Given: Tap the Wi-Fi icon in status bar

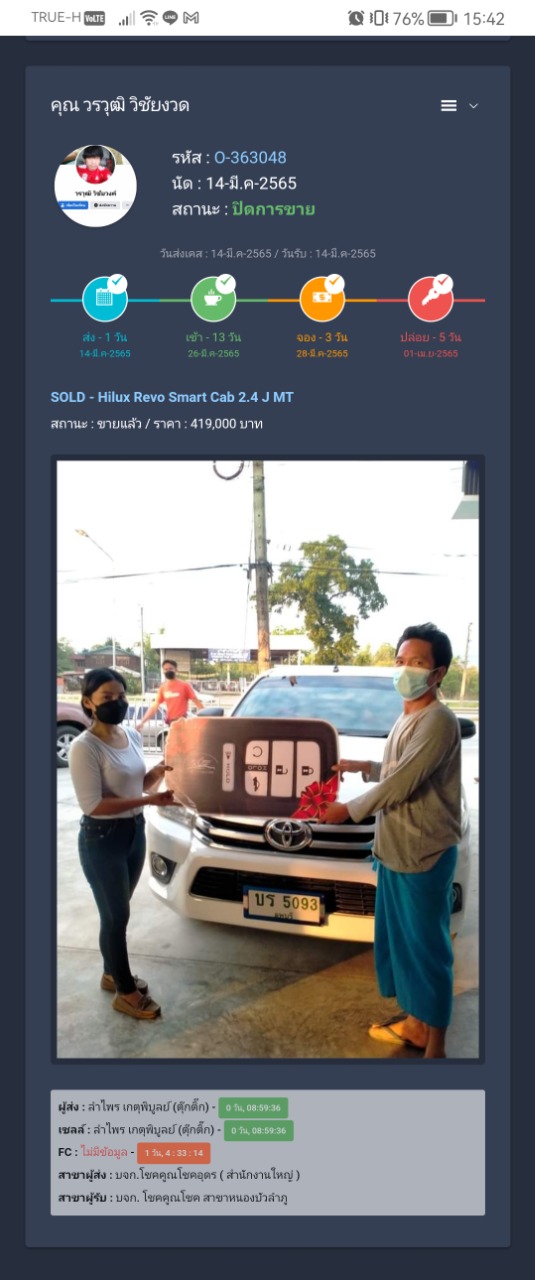Looking at the screenshot, I should [x=149, y=18].
